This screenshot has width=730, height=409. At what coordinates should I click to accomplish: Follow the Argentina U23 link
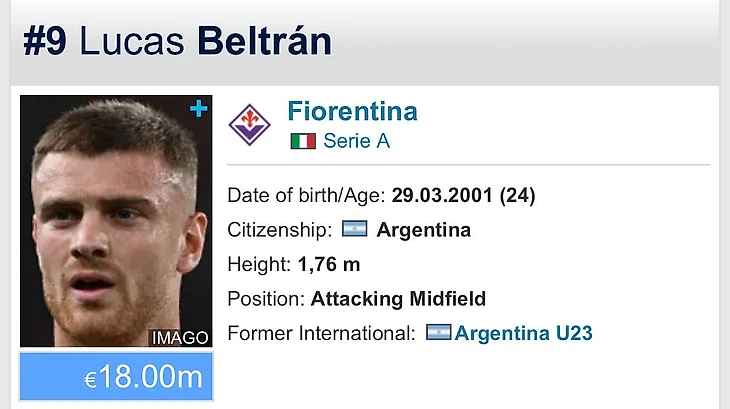tap(523, 333)
